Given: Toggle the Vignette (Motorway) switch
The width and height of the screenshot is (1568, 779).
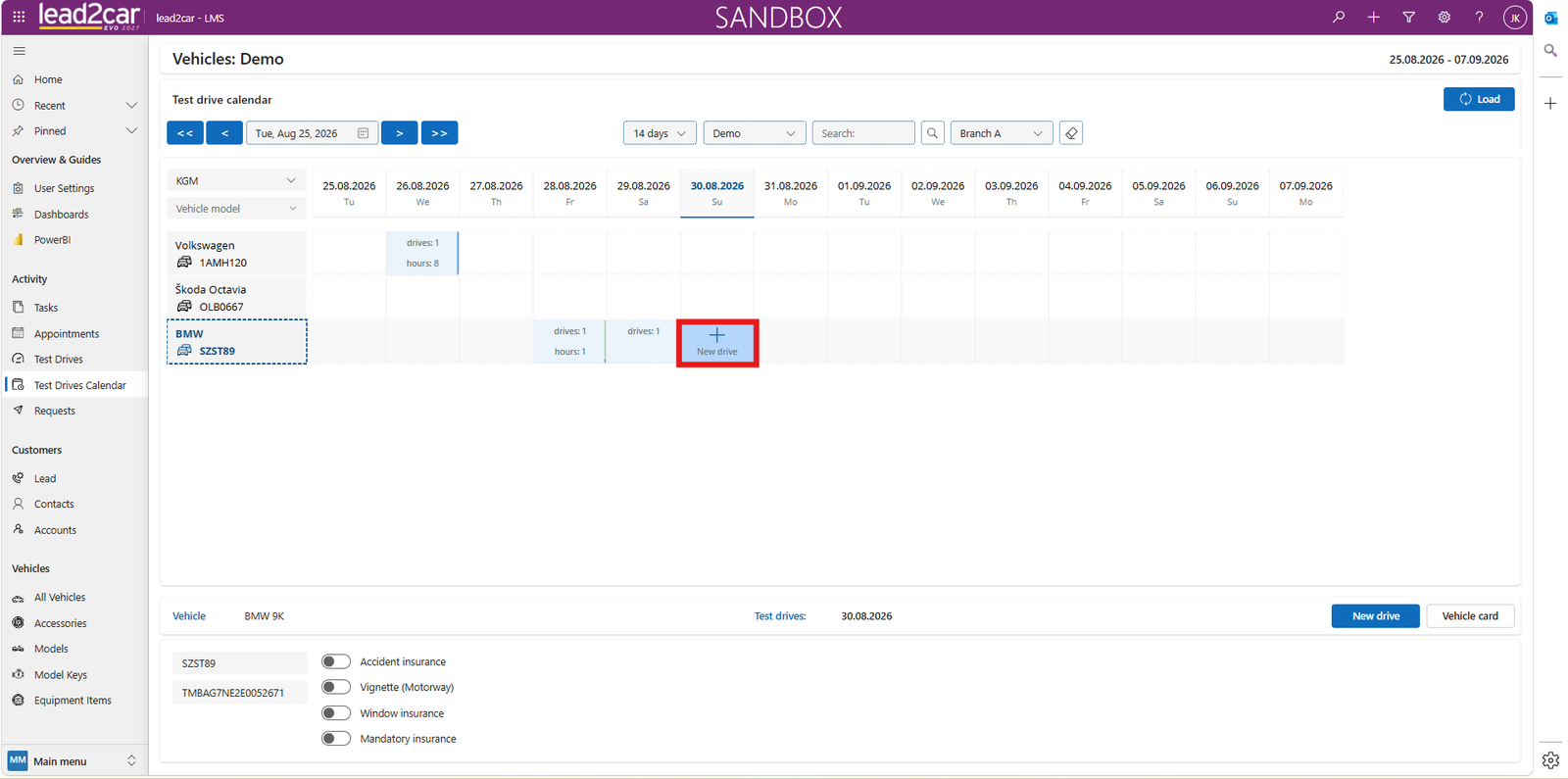Looking at the screenshot, I should click(336, 687).
